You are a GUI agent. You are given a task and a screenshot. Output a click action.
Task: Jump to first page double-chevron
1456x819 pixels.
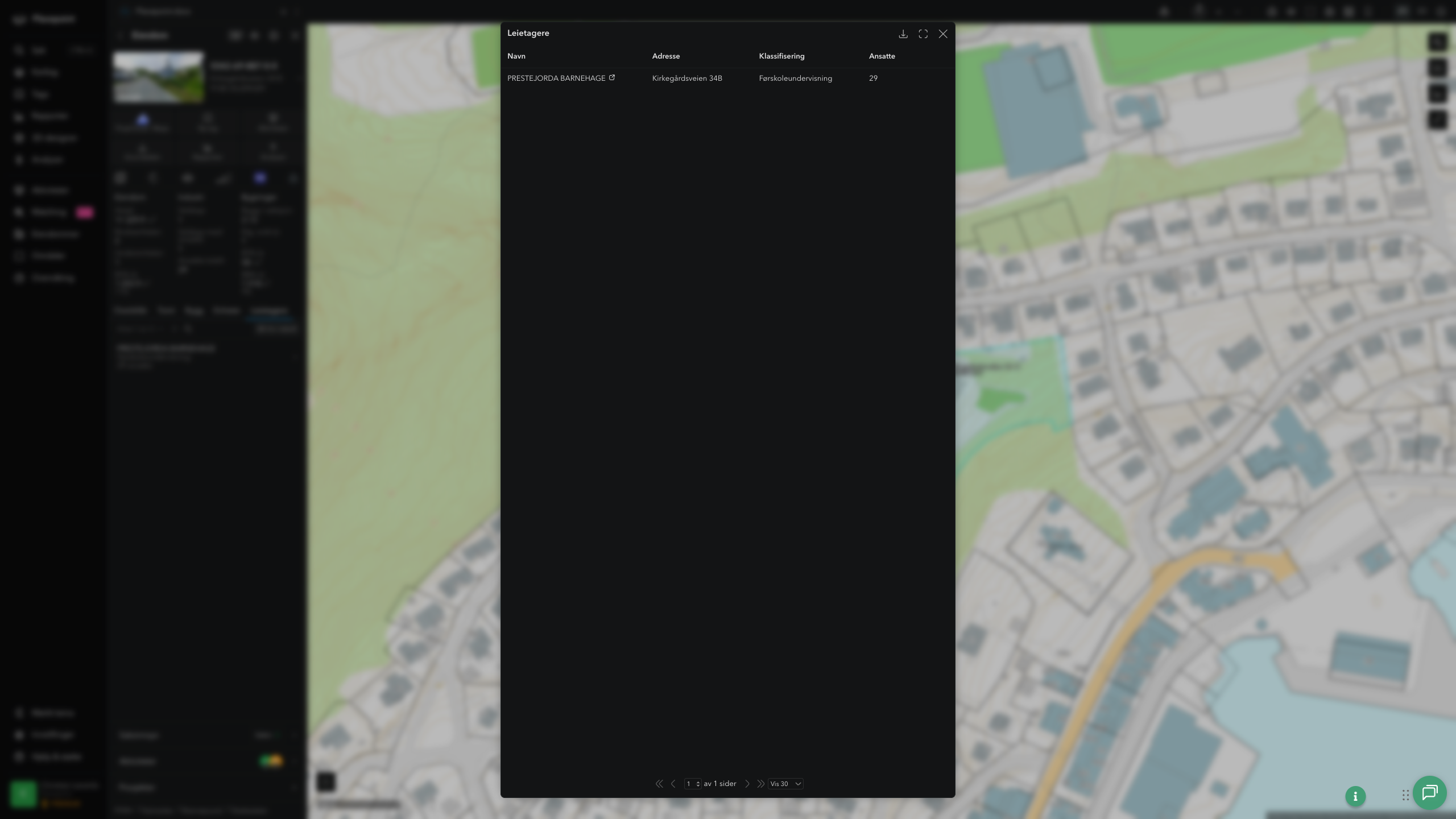[x=659, y=784]
